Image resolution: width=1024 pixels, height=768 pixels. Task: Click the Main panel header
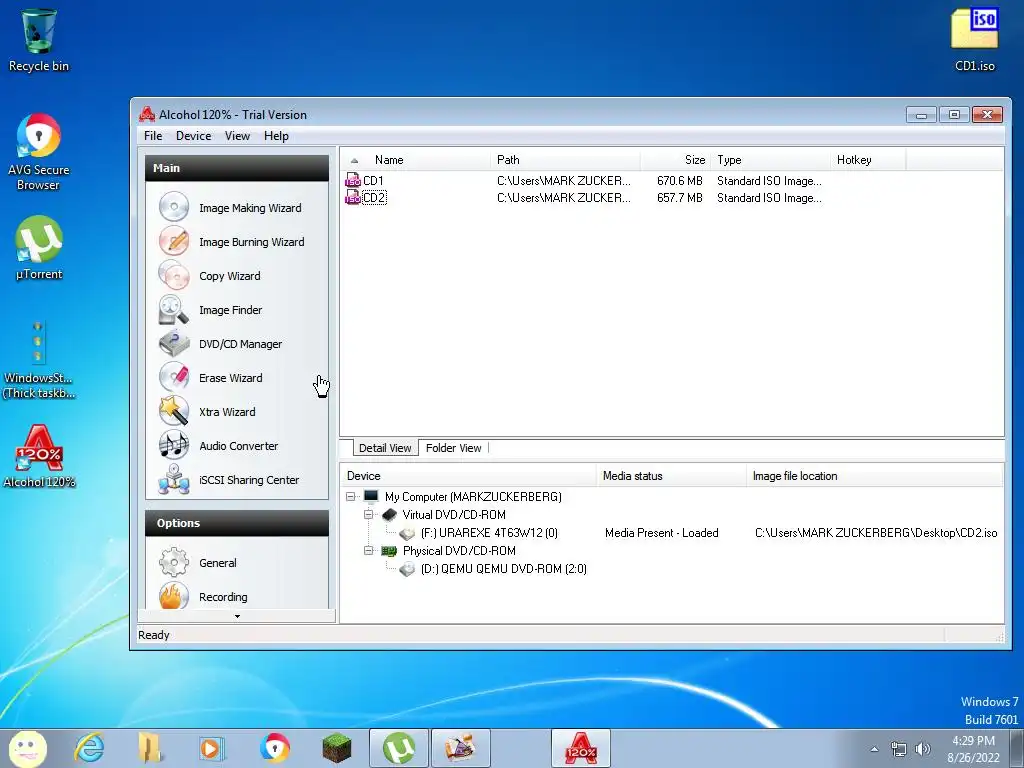click(x=237, y=168)
